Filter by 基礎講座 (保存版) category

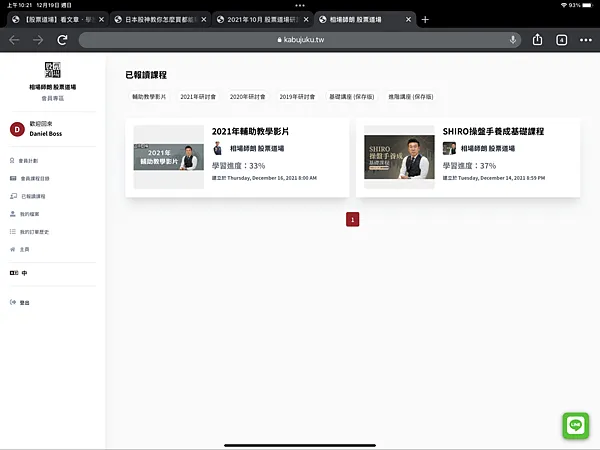tap(352, 97)
